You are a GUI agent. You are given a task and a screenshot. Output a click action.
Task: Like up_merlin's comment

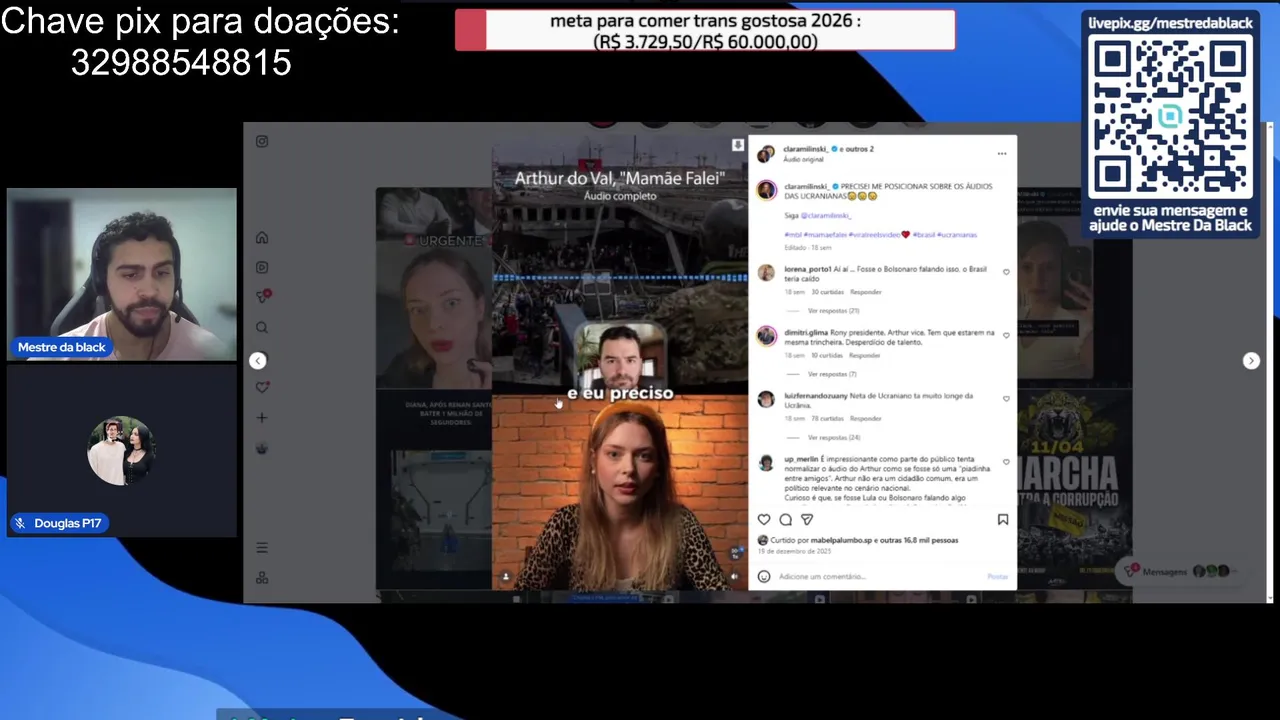pyautogui.click(x=1006, y=461)
